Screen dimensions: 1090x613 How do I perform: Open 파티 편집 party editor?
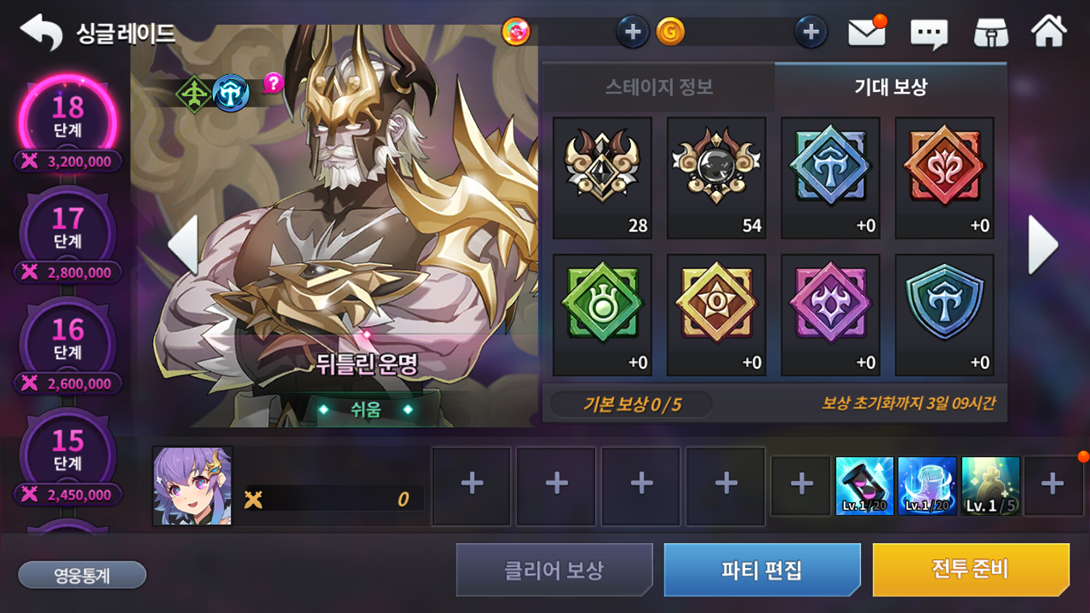point(762,570)
